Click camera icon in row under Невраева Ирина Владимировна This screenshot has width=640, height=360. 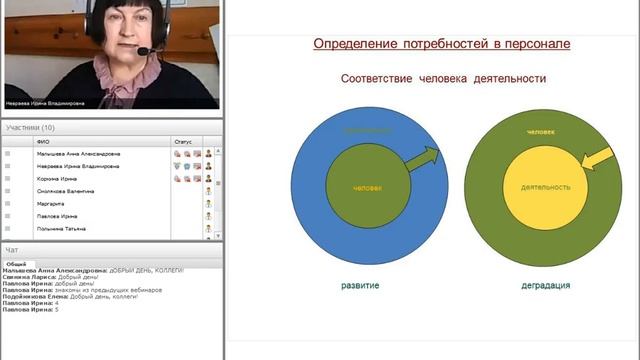coord(187,179)
